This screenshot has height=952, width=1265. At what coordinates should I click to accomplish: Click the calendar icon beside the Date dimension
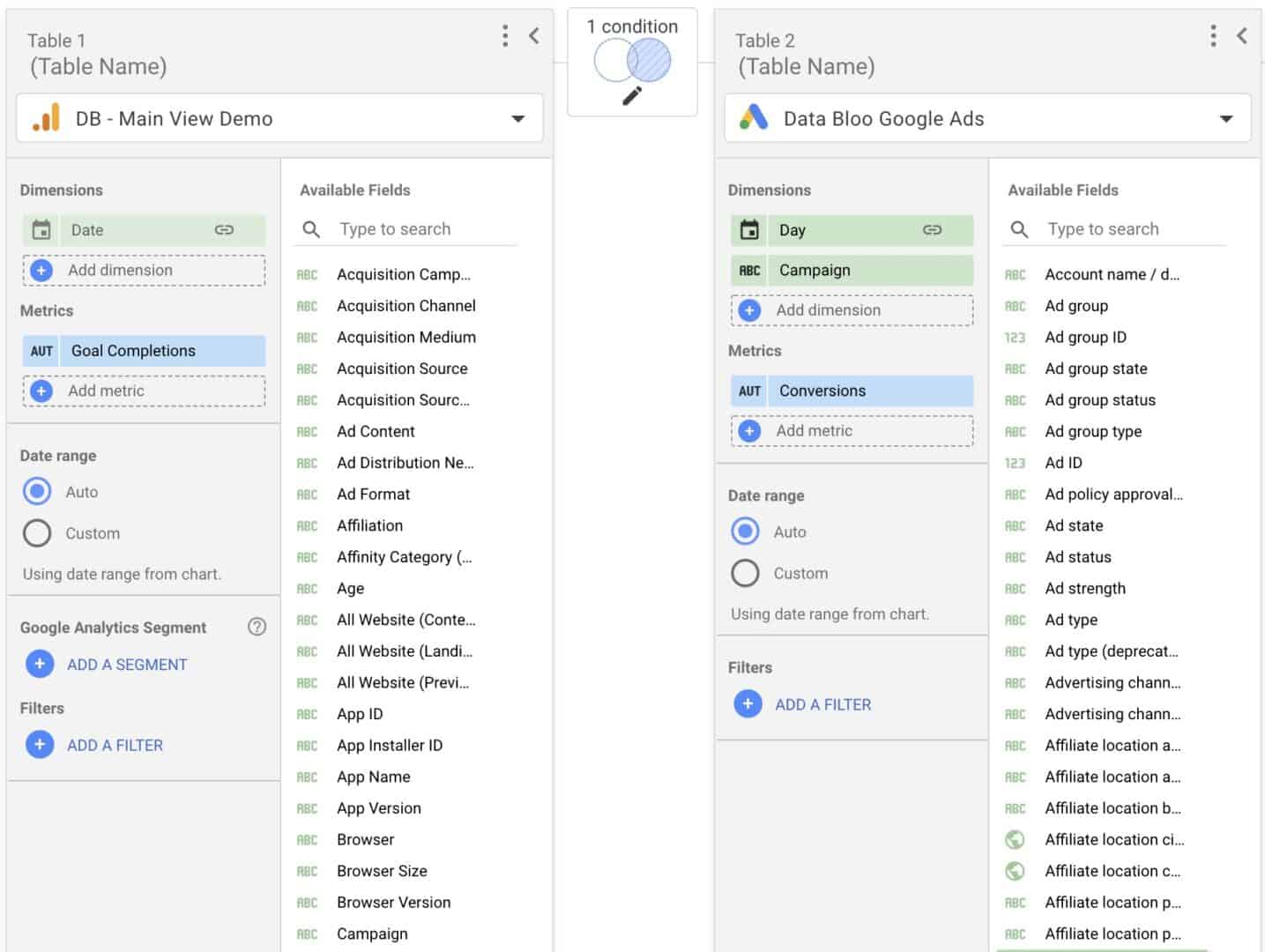pos(41,229)
